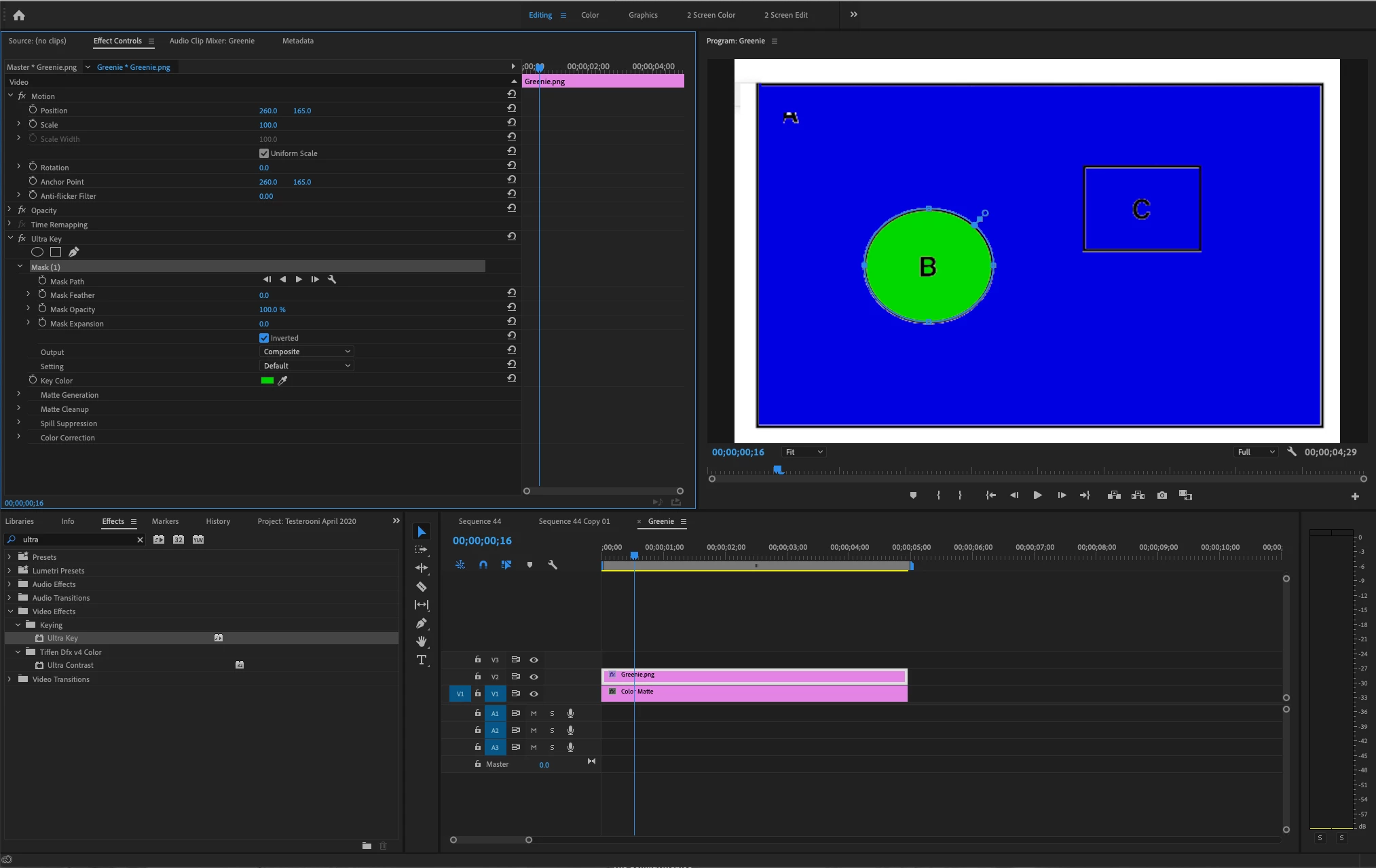Click the Export Frame camera icon
Screen dimensions: 1376x868
(x=1162, y=495)
